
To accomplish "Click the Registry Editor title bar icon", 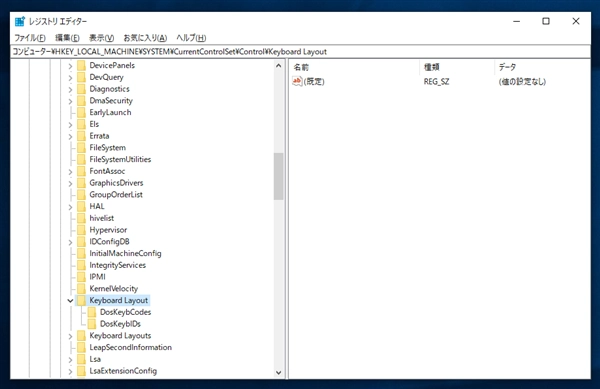I will click(20, 21).
